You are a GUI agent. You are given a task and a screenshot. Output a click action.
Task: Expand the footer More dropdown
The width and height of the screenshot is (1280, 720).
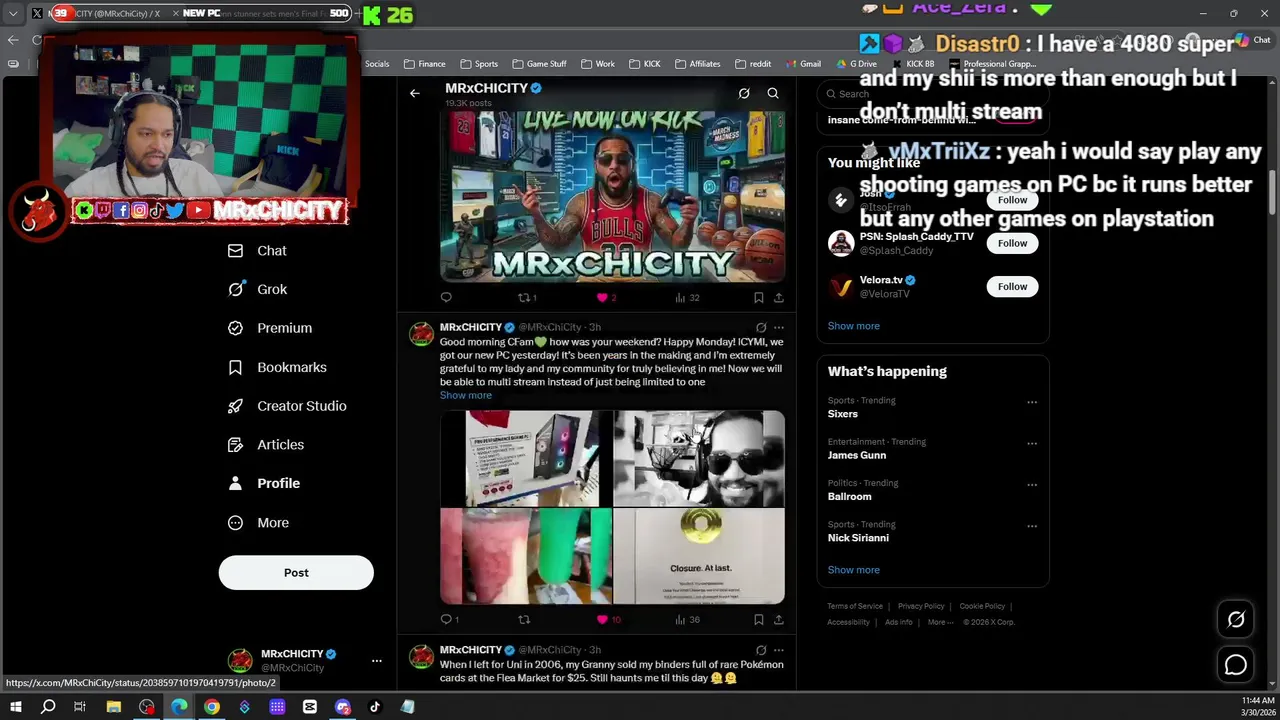939,622
